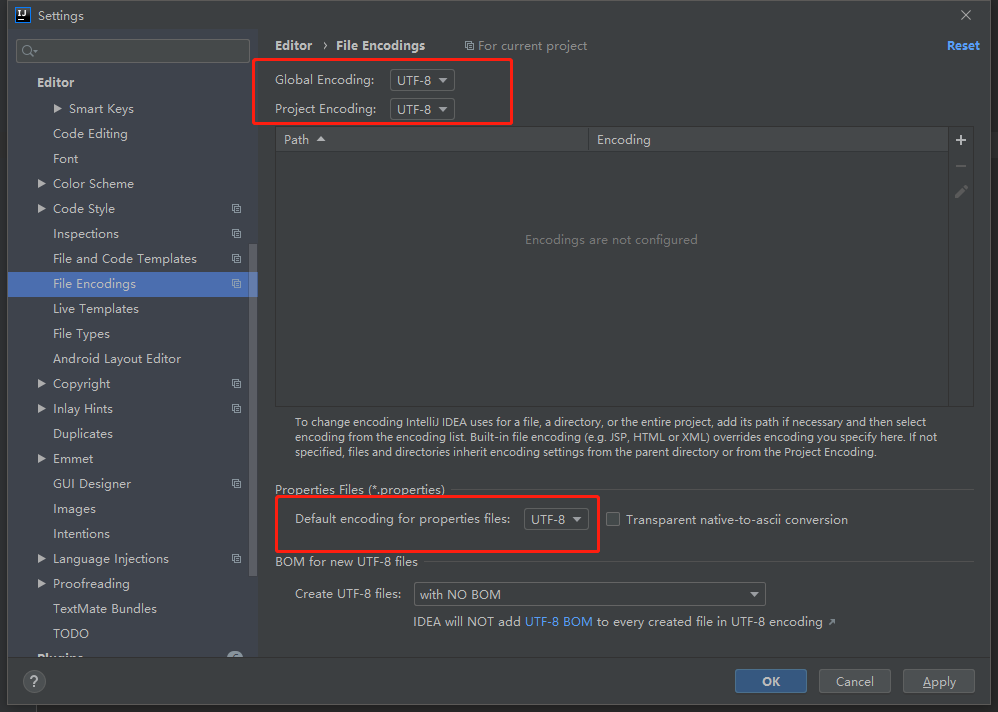Select Code Editing in settings tree
Image resolution: width=998 pixels, height=712 pixels.
90,134
